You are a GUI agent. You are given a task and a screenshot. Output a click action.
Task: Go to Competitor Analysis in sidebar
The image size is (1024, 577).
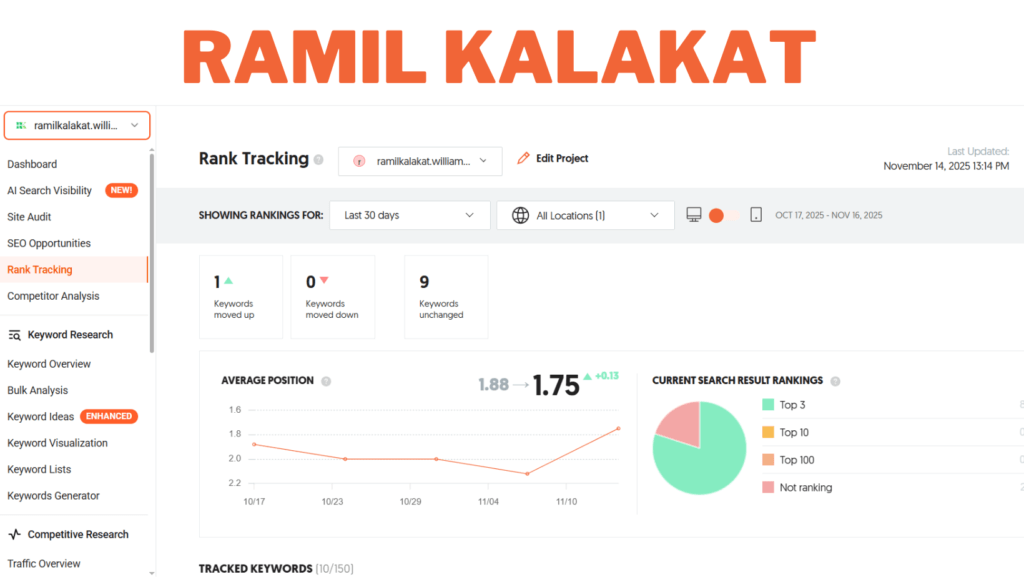(x=53, y=296)
